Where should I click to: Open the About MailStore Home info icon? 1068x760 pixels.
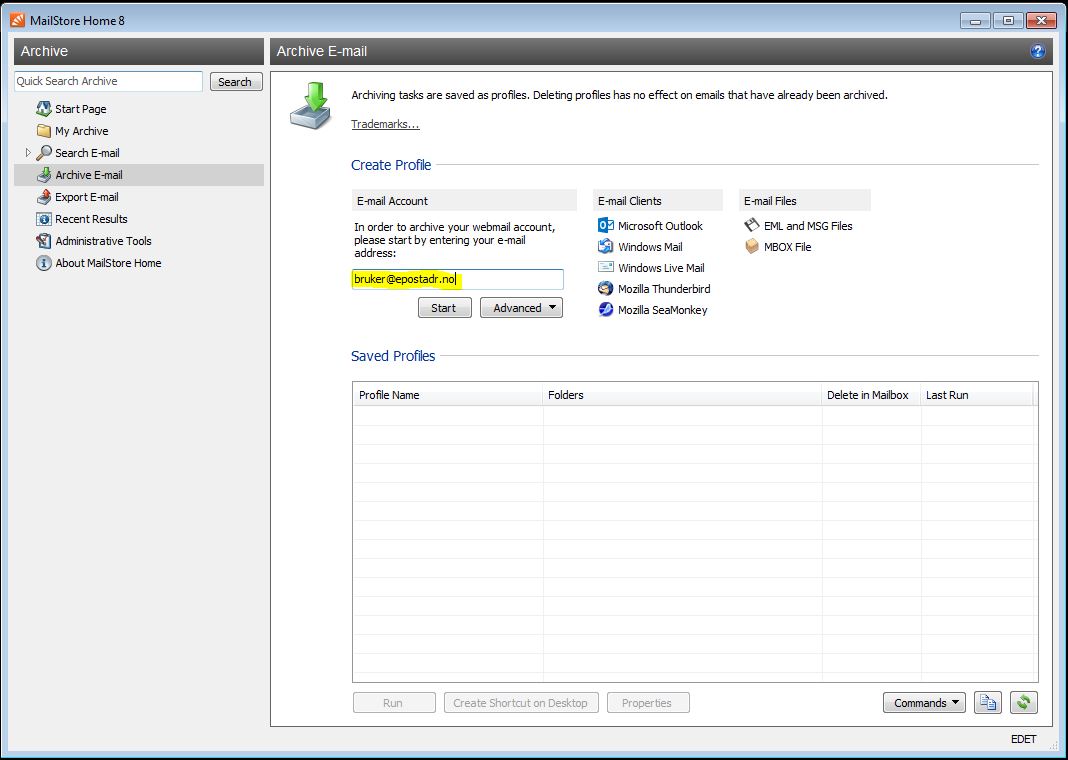click(x=44, y=263)
